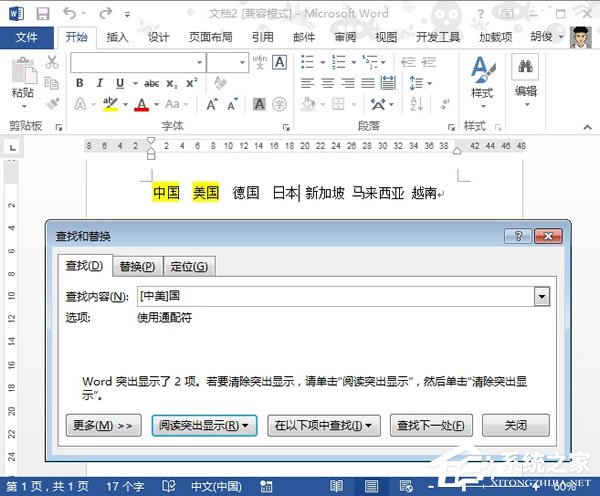
Task: Activate the Format Painter brush
Action: pyautogui.click(x=52, y=104)
